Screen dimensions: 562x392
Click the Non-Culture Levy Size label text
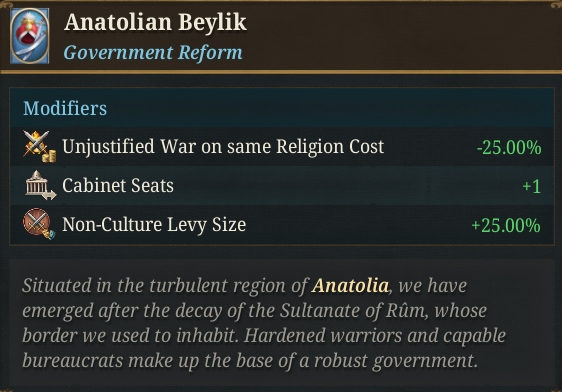pos(154,225)
